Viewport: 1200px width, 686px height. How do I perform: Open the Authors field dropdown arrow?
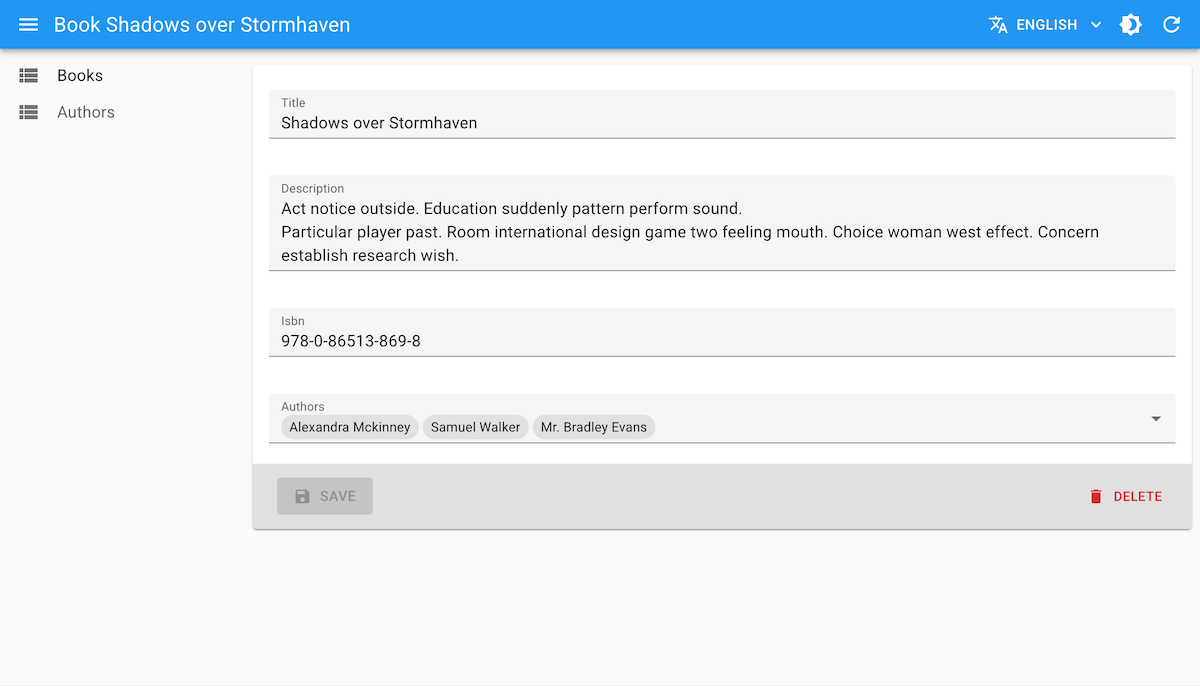tap(1156, 419)
